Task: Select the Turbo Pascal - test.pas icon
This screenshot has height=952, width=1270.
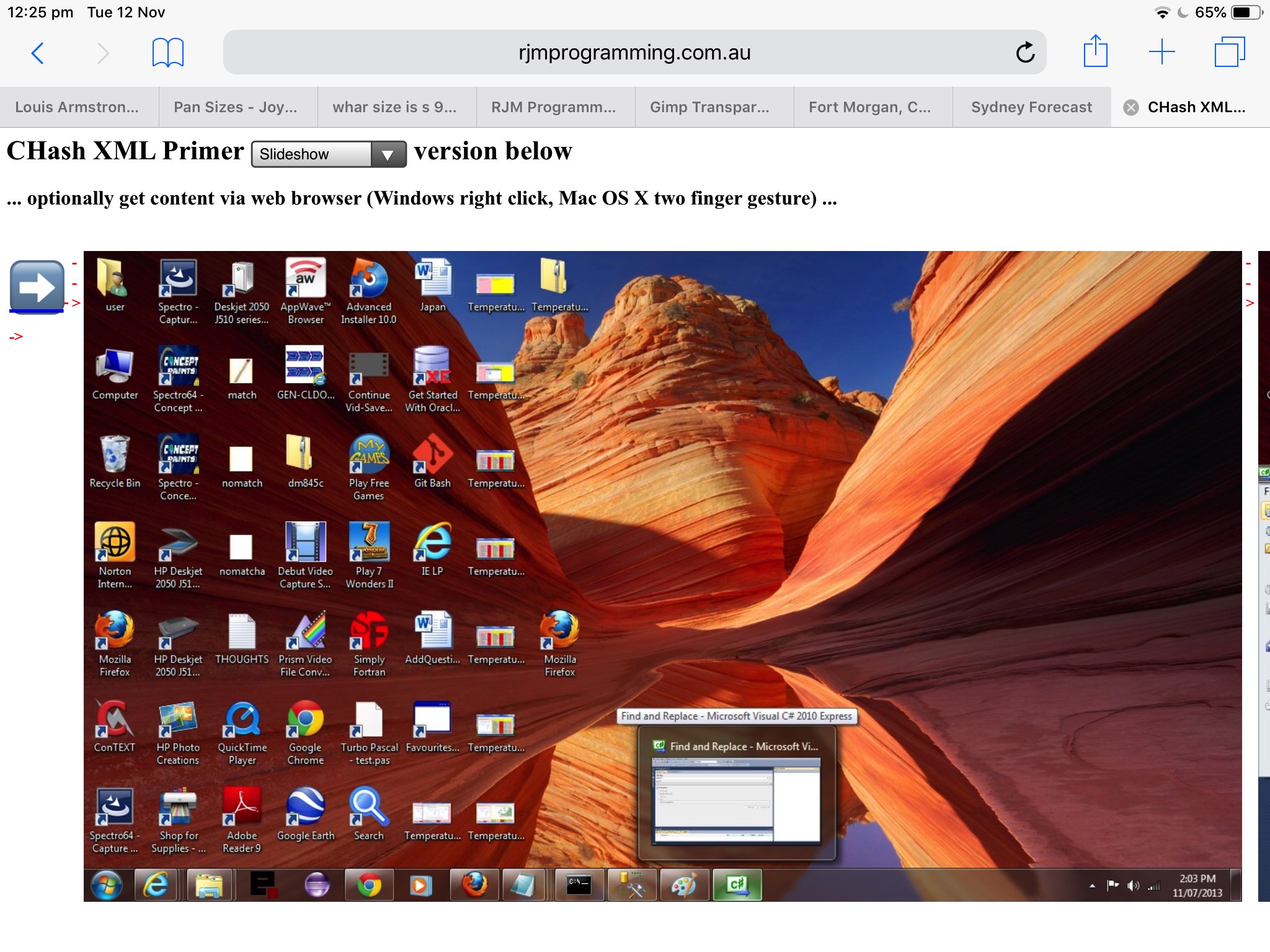Action: tap(369, 733)
